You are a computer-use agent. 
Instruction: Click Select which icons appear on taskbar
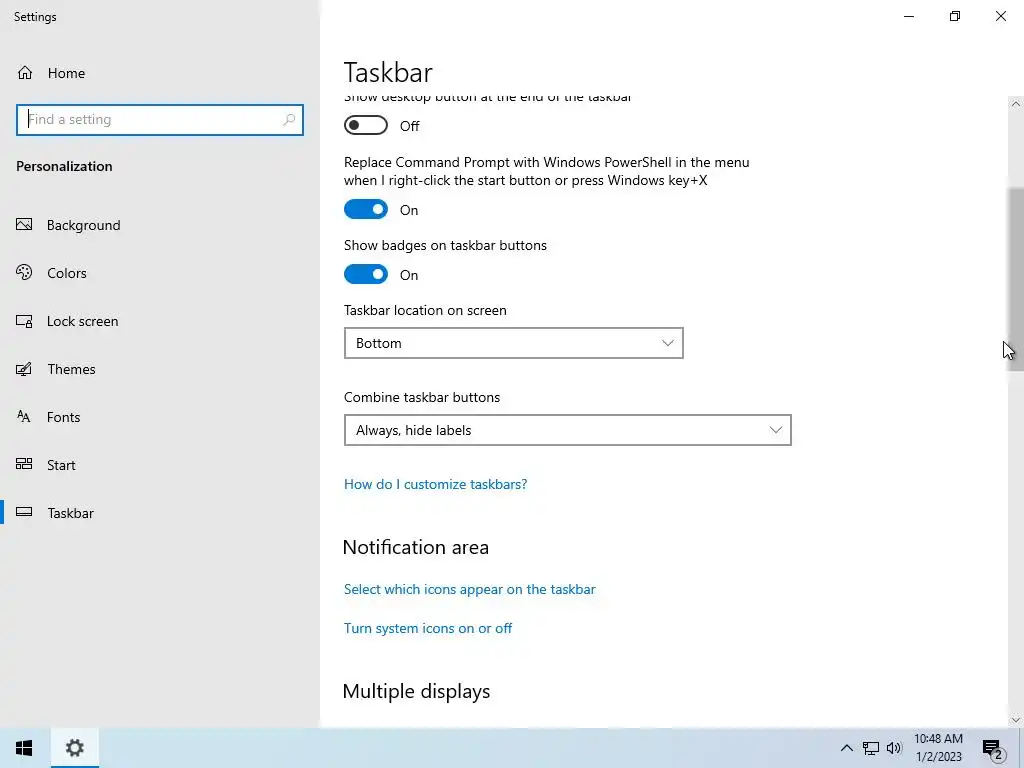click(470, 589)
